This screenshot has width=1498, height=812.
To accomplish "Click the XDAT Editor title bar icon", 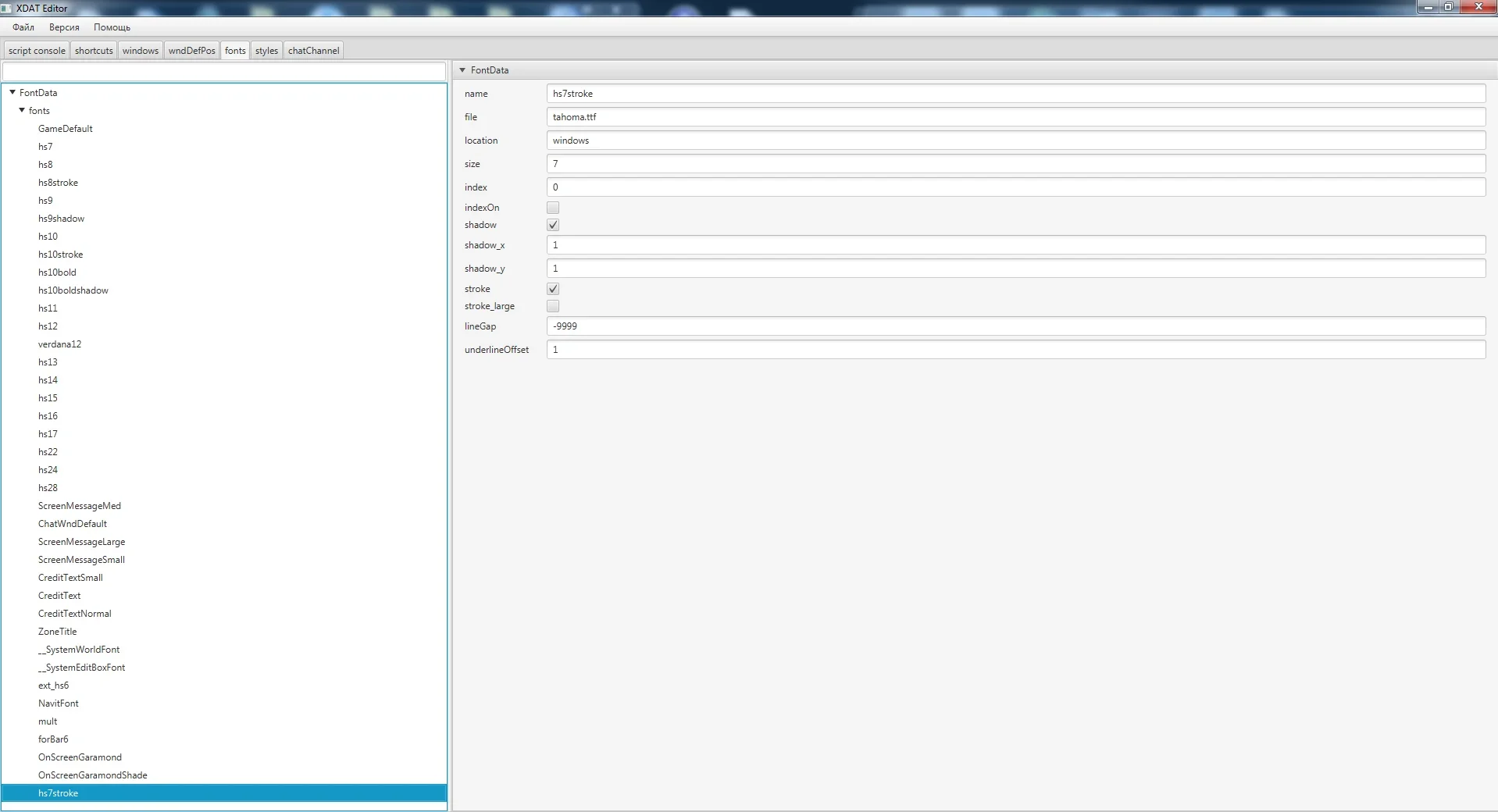I will [x=7, y=8].
